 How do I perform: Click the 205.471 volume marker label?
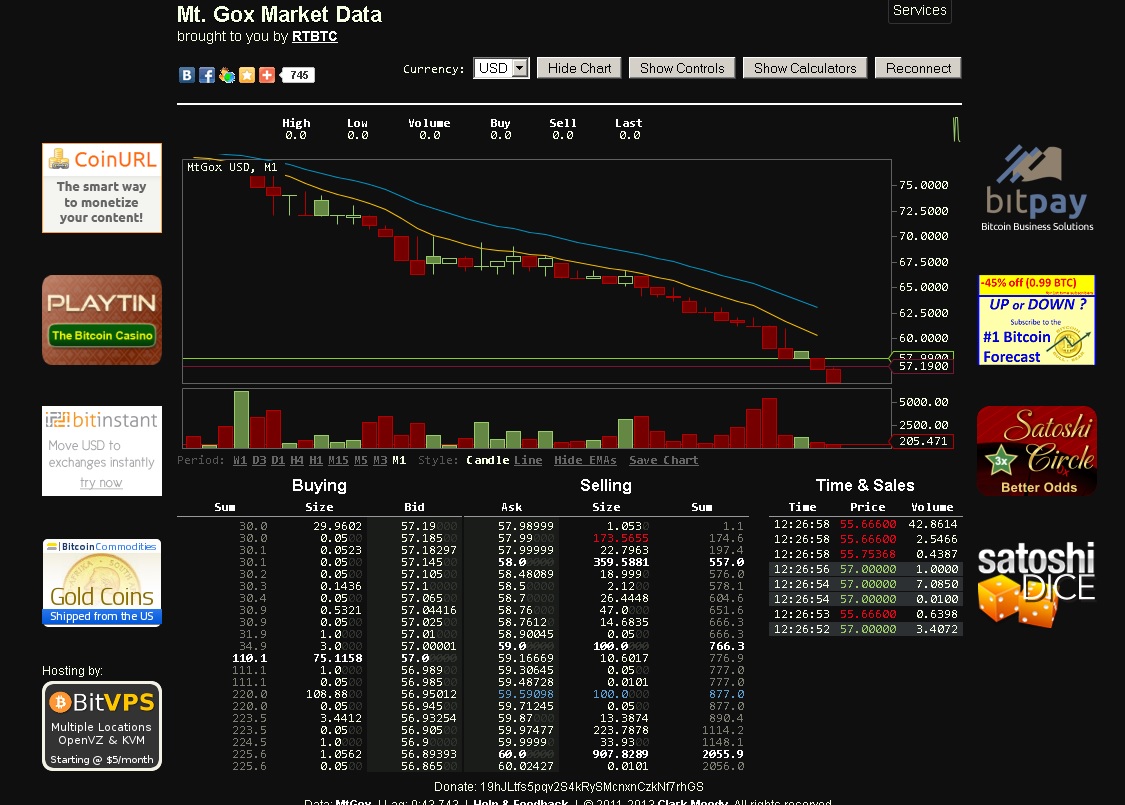[923, 441]
